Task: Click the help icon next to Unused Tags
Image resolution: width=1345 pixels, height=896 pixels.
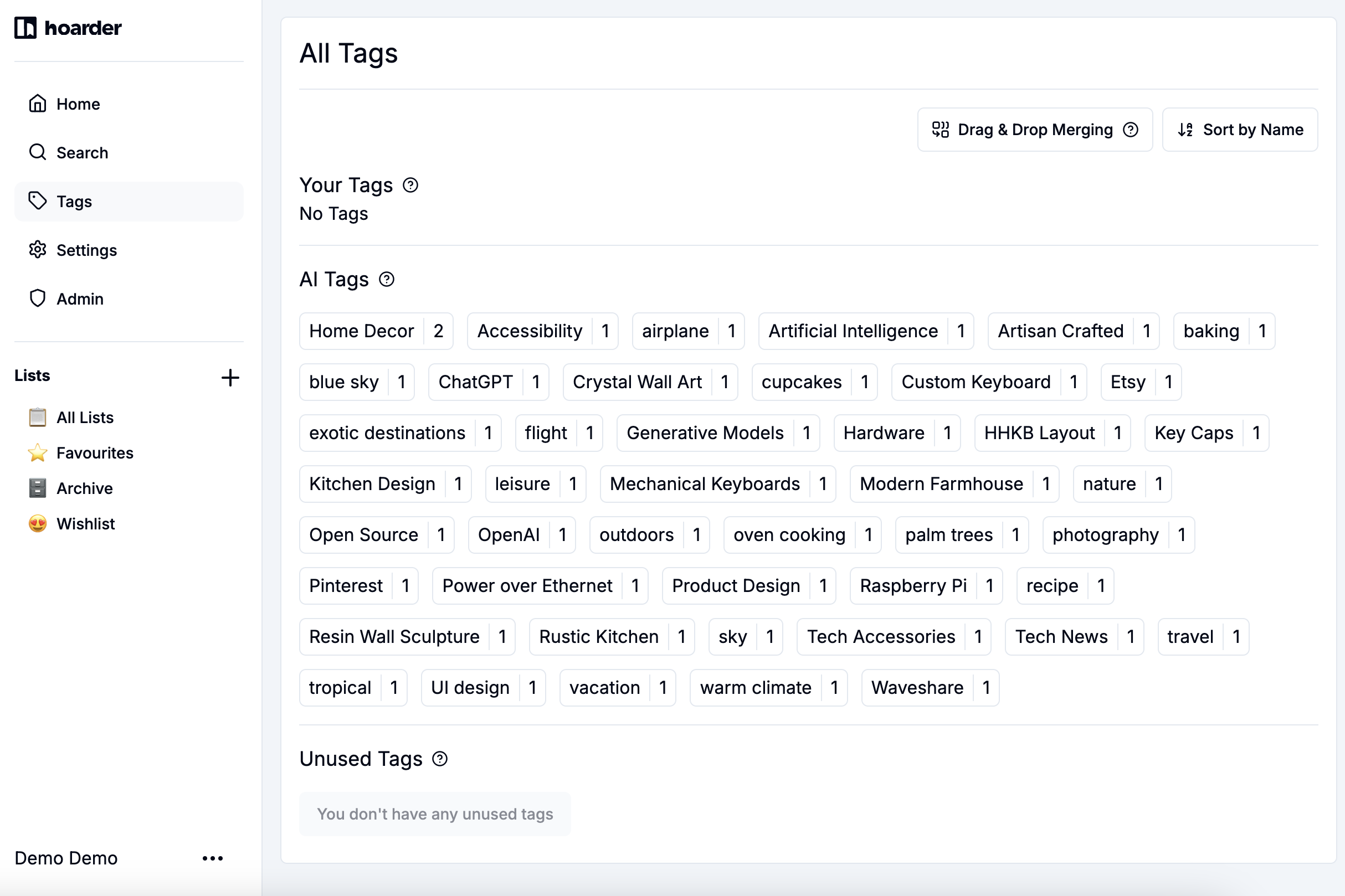Action: [439, 759]
